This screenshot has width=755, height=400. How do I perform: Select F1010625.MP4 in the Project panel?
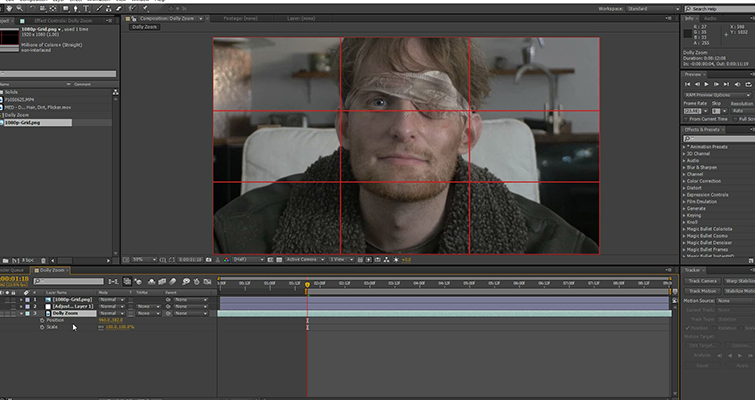[19, 100]
